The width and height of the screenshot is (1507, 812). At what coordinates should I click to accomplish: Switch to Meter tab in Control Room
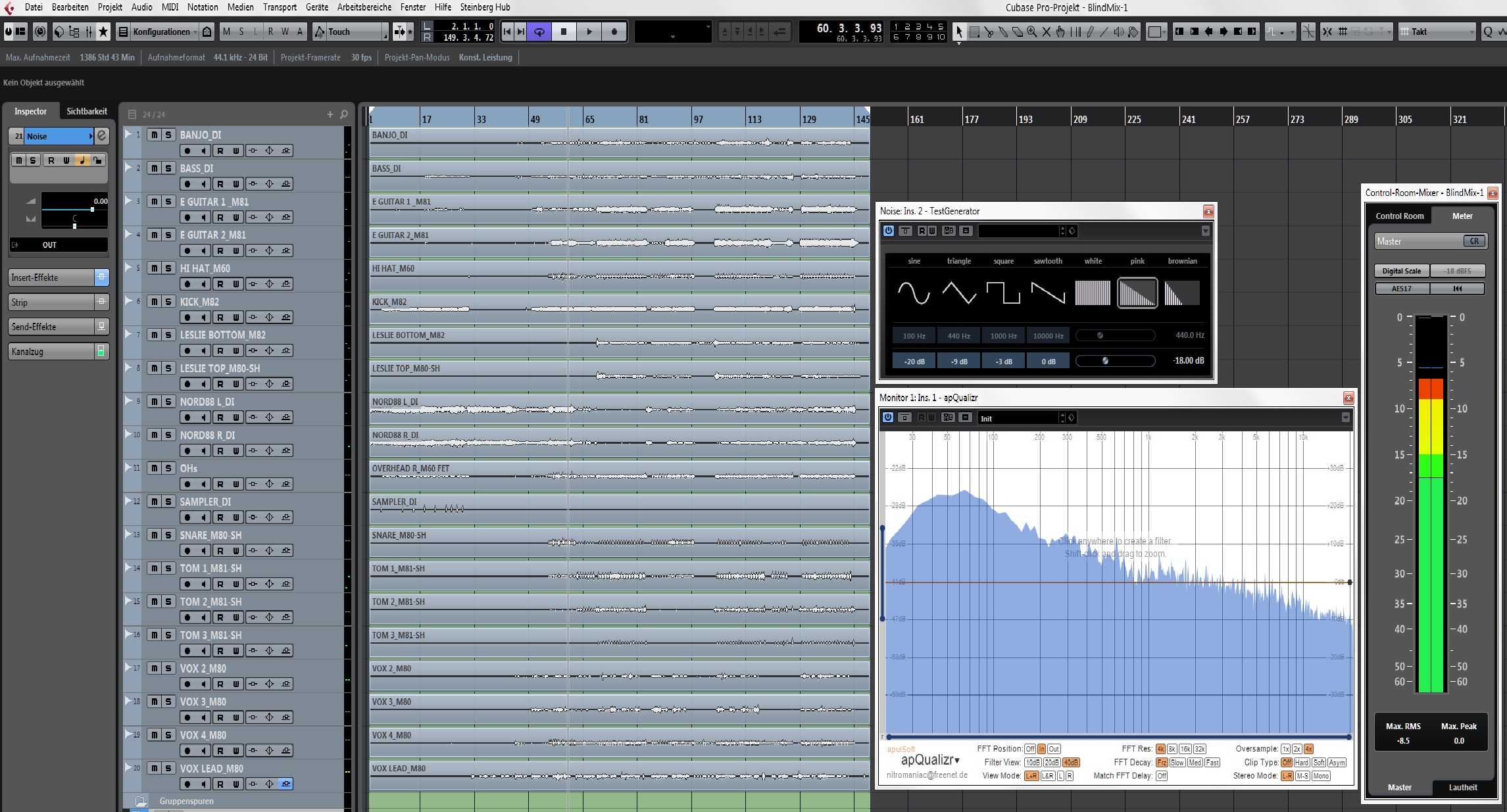tap(1462, 216)
